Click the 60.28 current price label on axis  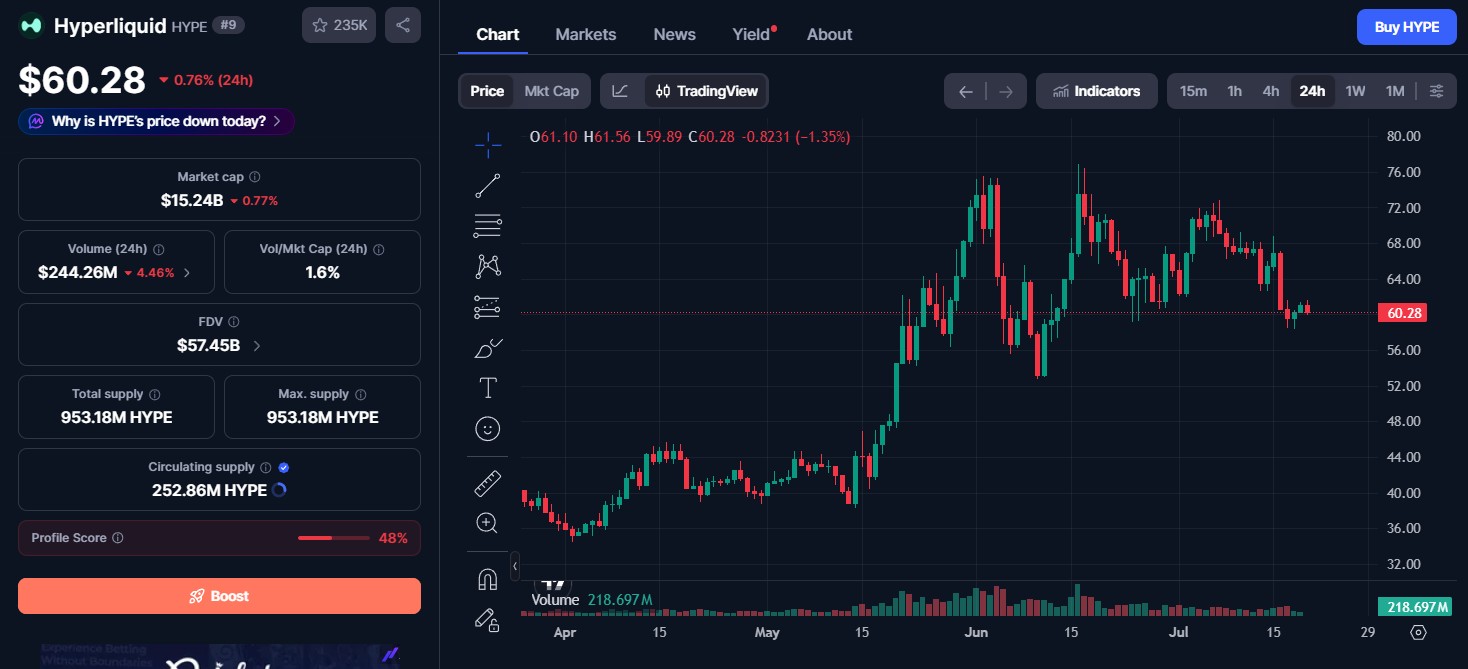point(1404,313)
